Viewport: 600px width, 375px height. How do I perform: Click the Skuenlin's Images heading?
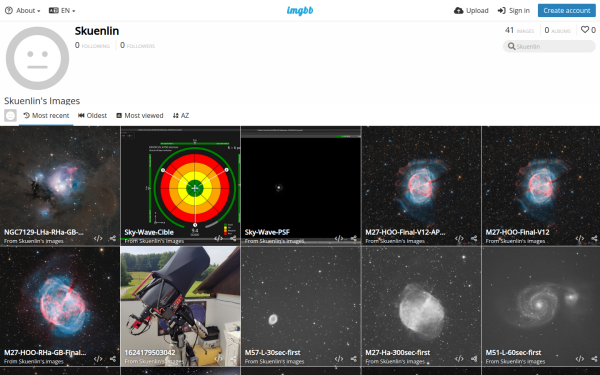[42, 101]
